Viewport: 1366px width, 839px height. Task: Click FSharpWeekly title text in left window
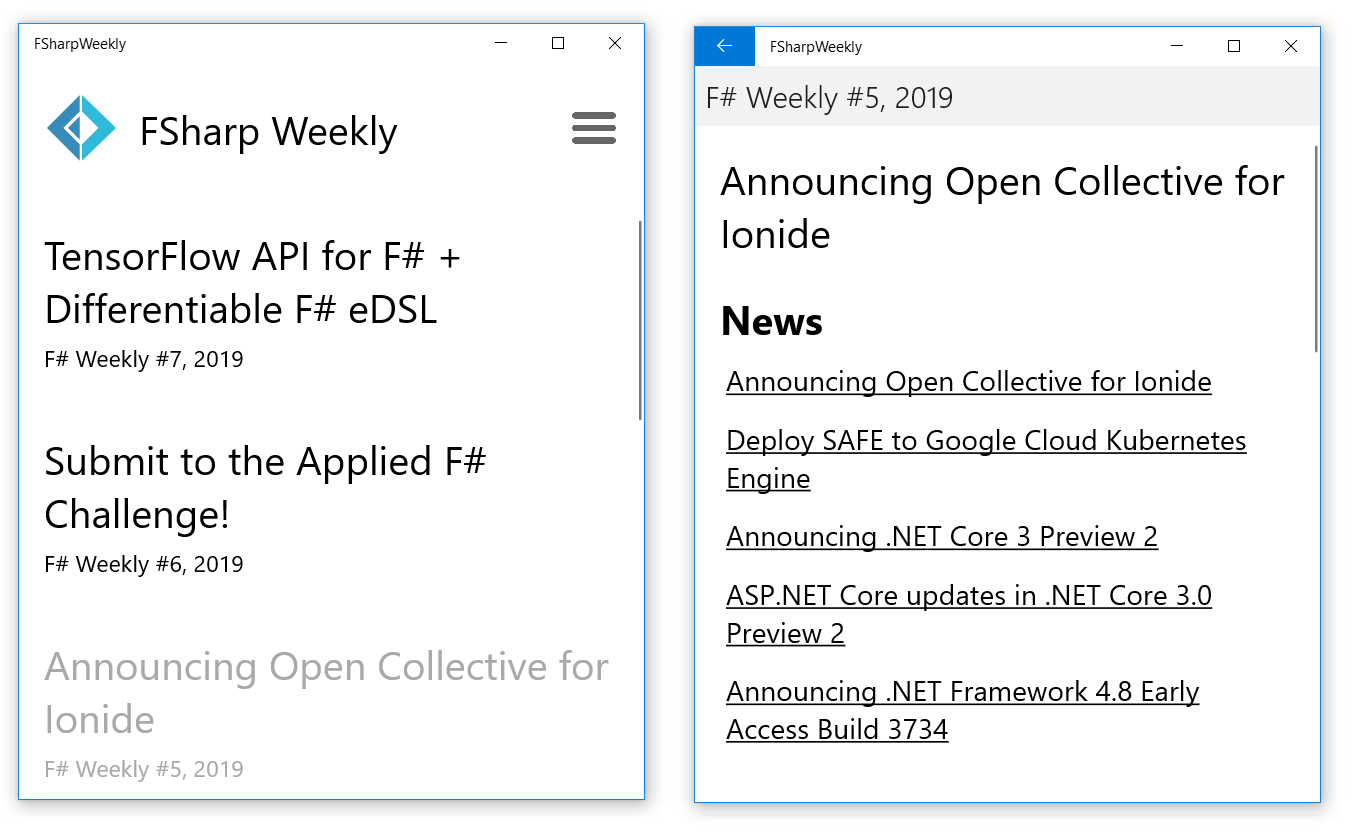point(80,44)
